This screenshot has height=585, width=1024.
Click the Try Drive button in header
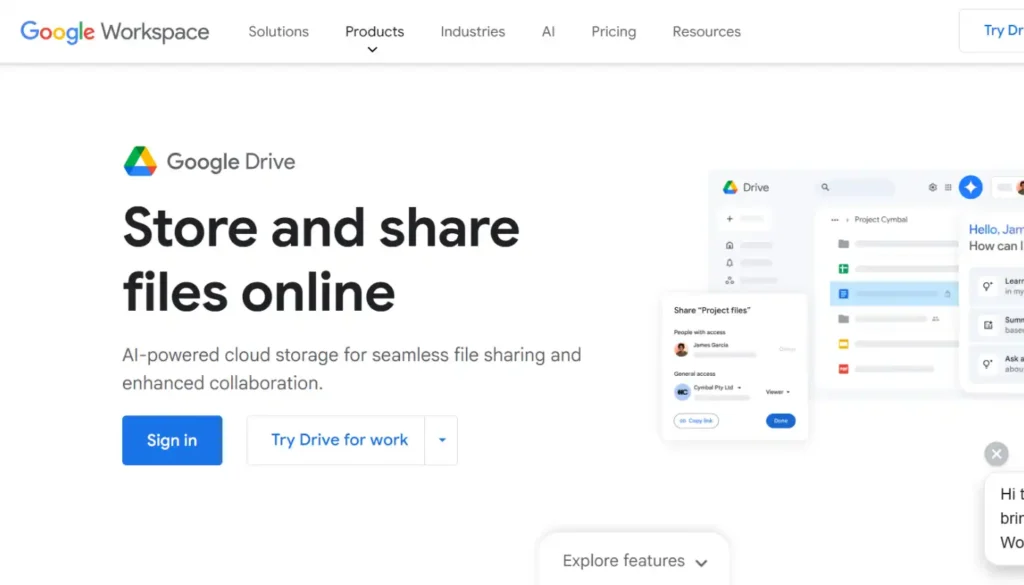coord(991,31)
